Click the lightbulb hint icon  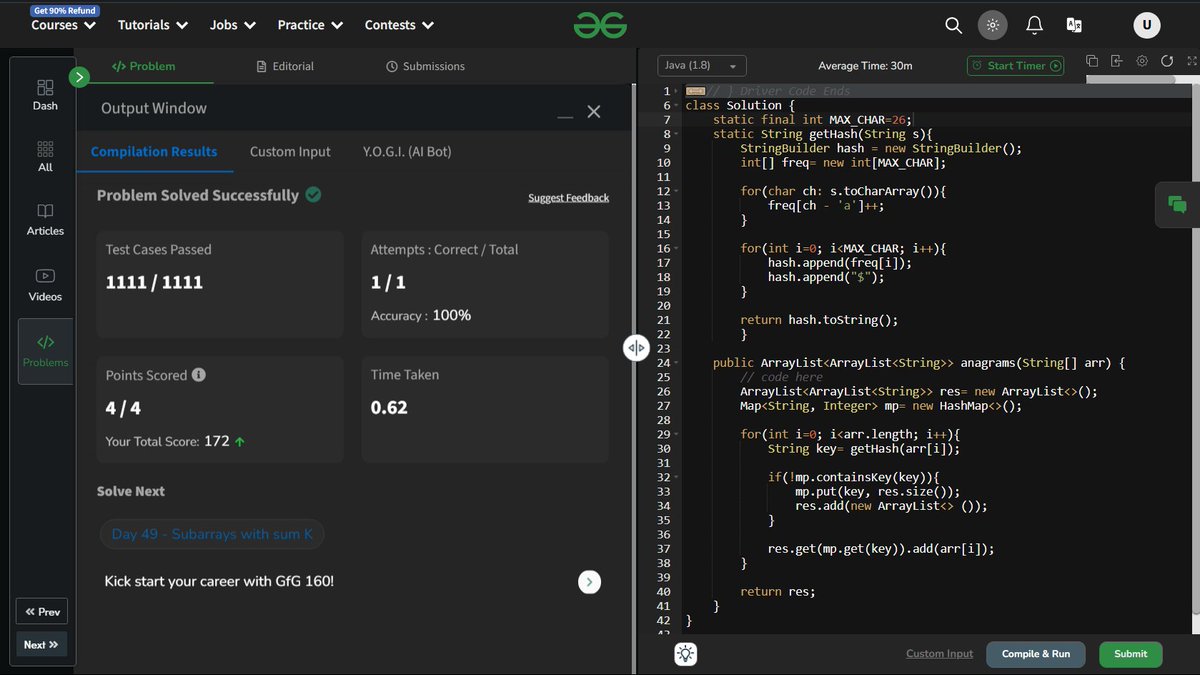pyautogui.click(x=685, y=654)
